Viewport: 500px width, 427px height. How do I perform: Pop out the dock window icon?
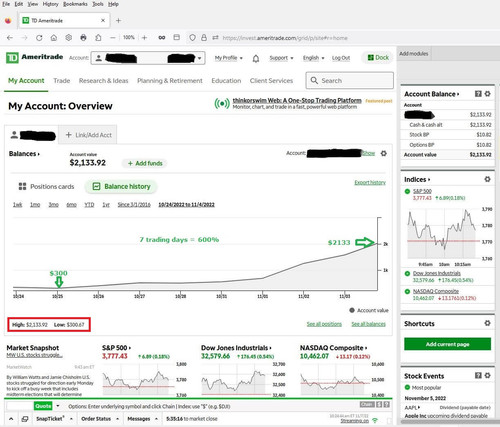(25, 419)
